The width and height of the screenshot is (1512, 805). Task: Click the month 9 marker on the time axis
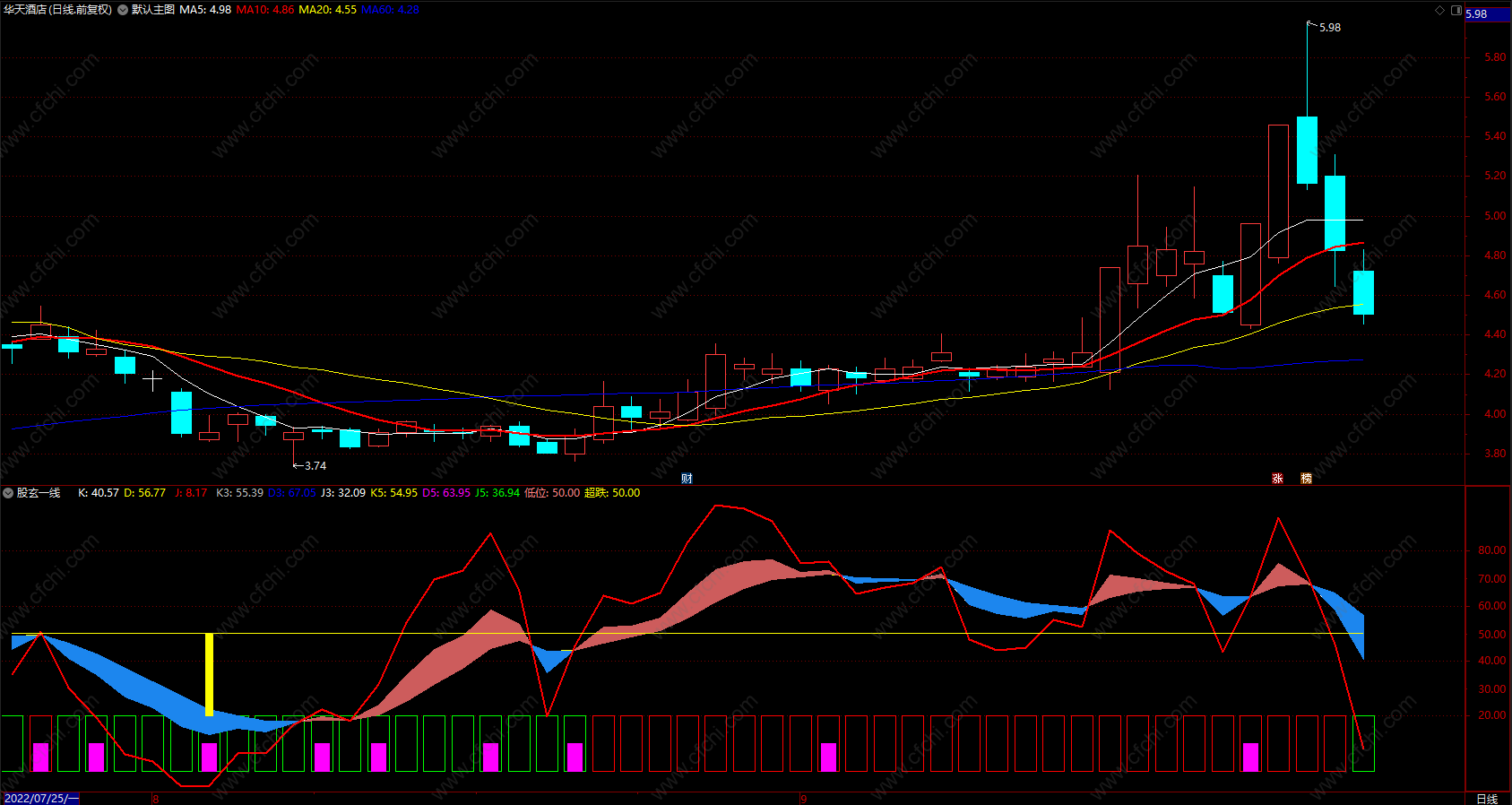803,799
